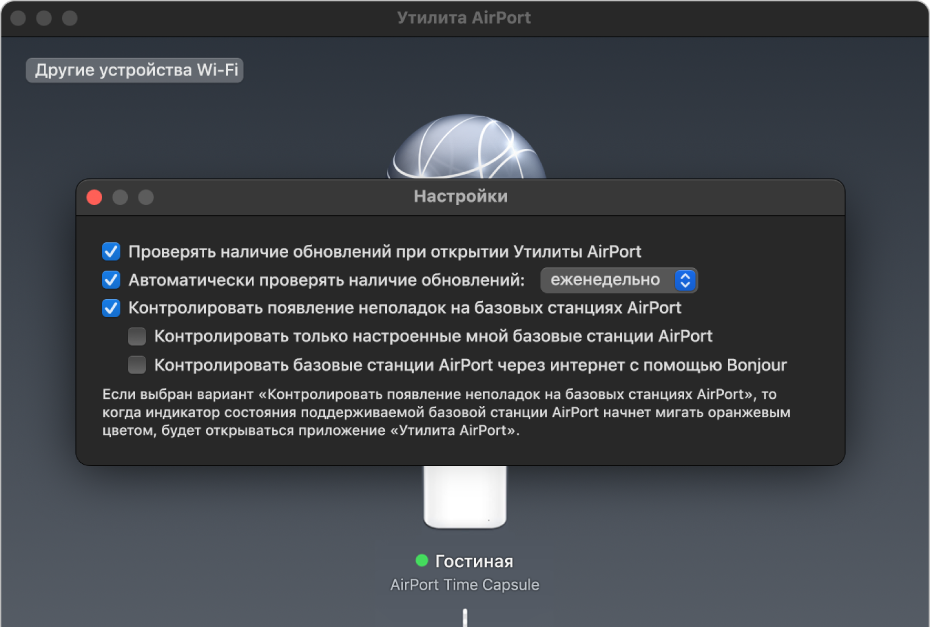This screenshot has width=931, height=628.
Task: Click the Утилита AirPort window zoom button
Action: click(x=69, y=18)
